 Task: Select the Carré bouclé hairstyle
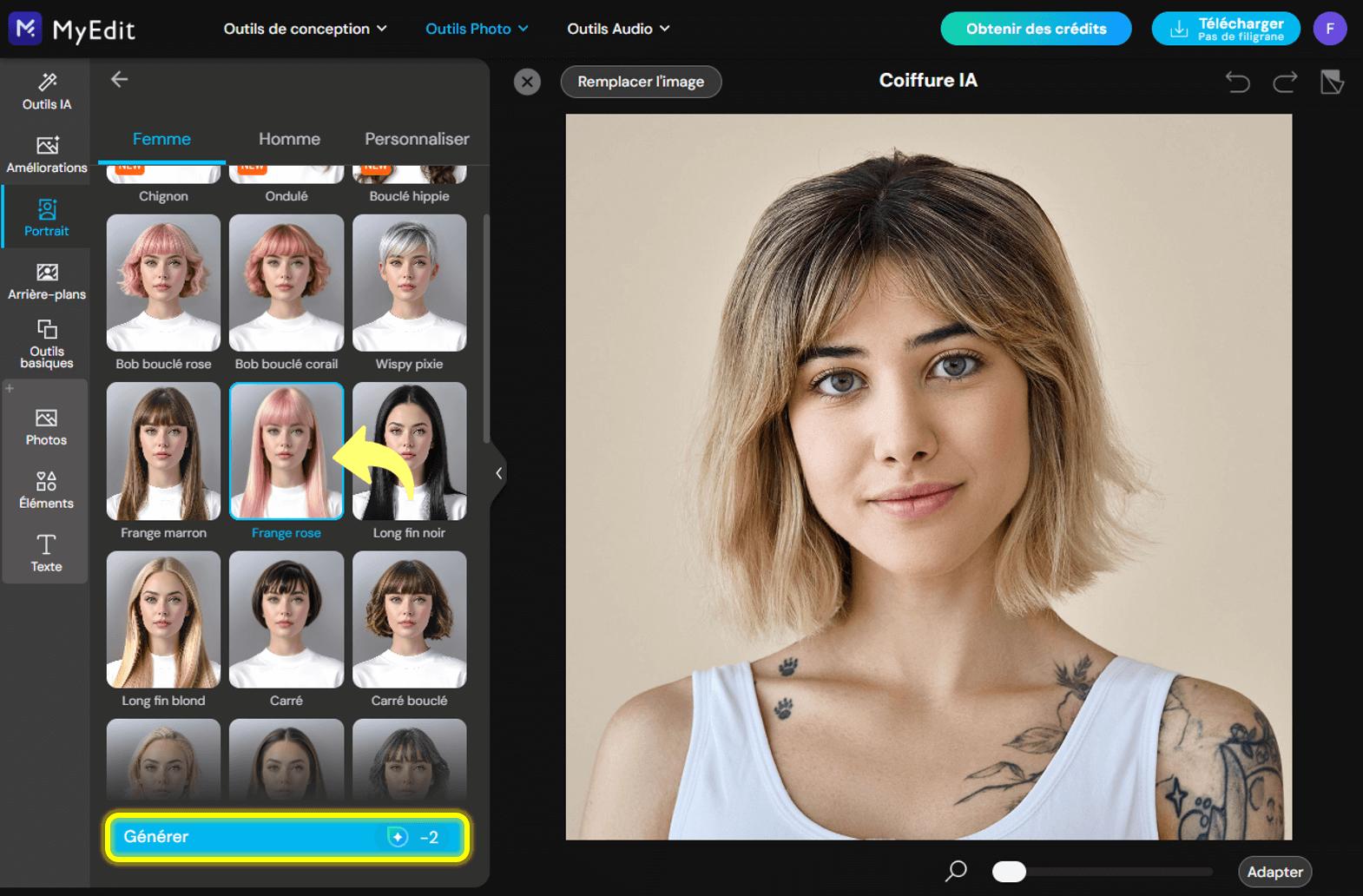(x=409, y=620)
